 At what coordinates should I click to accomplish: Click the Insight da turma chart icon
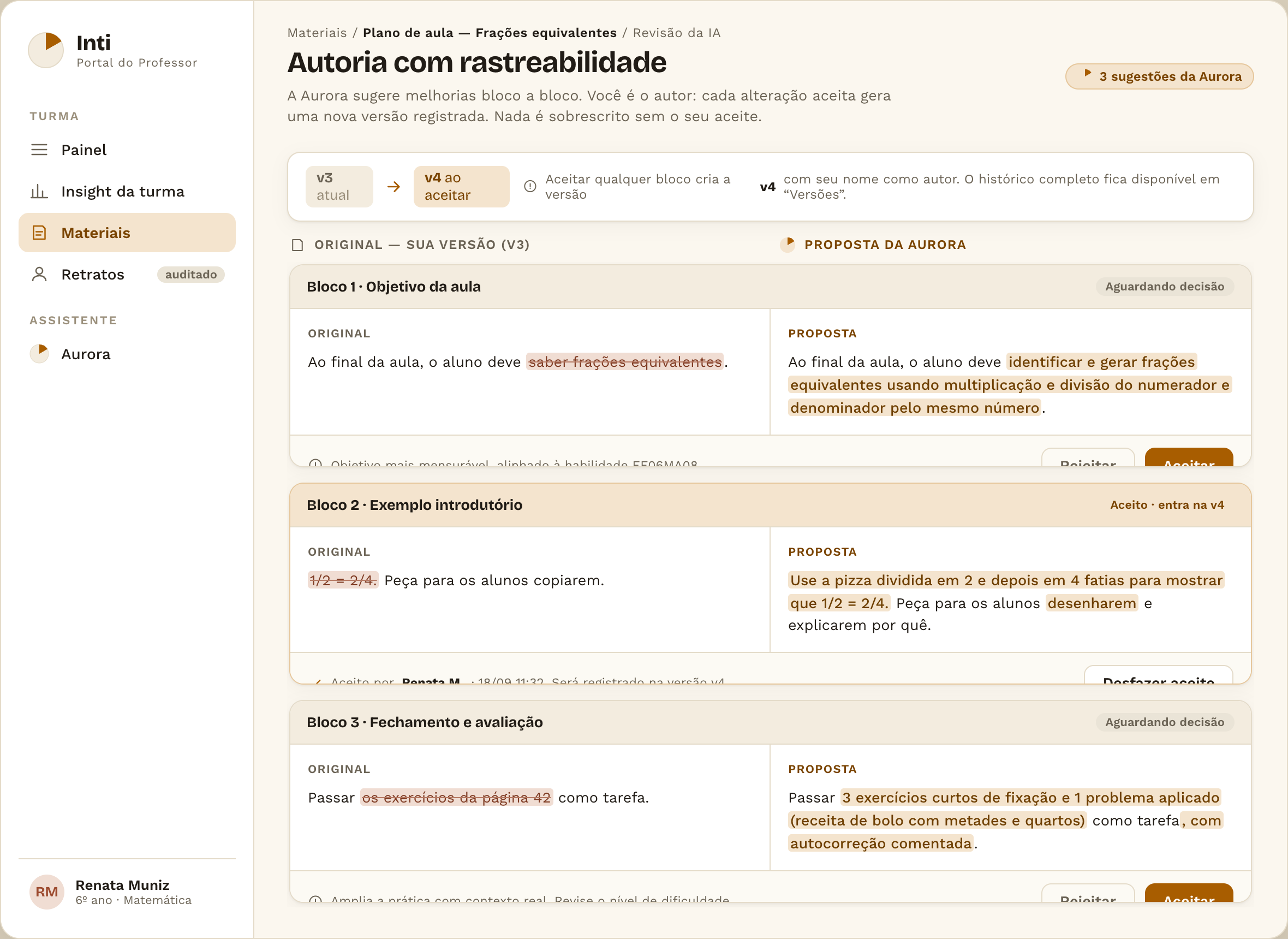pos(39,191)
